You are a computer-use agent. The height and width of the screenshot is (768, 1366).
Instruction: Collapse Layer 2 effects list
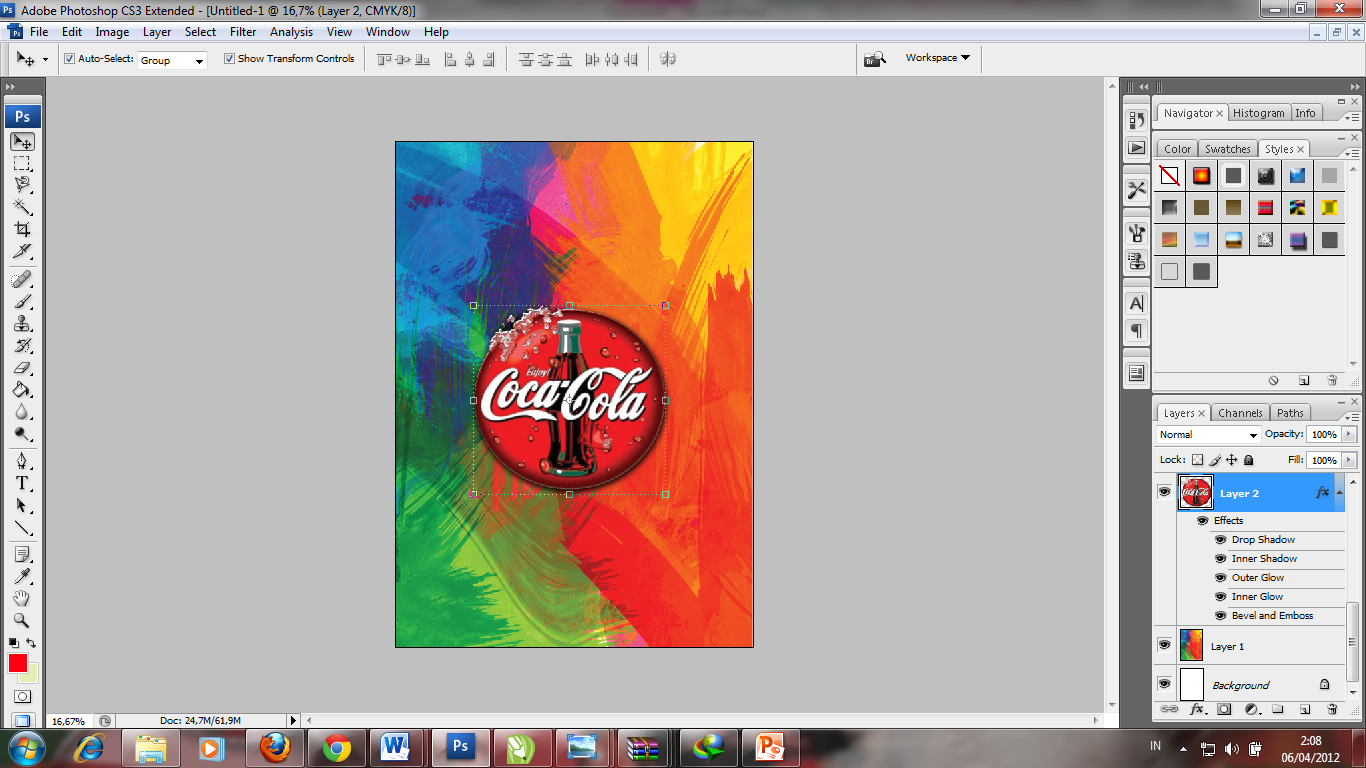click(1339, 493)
